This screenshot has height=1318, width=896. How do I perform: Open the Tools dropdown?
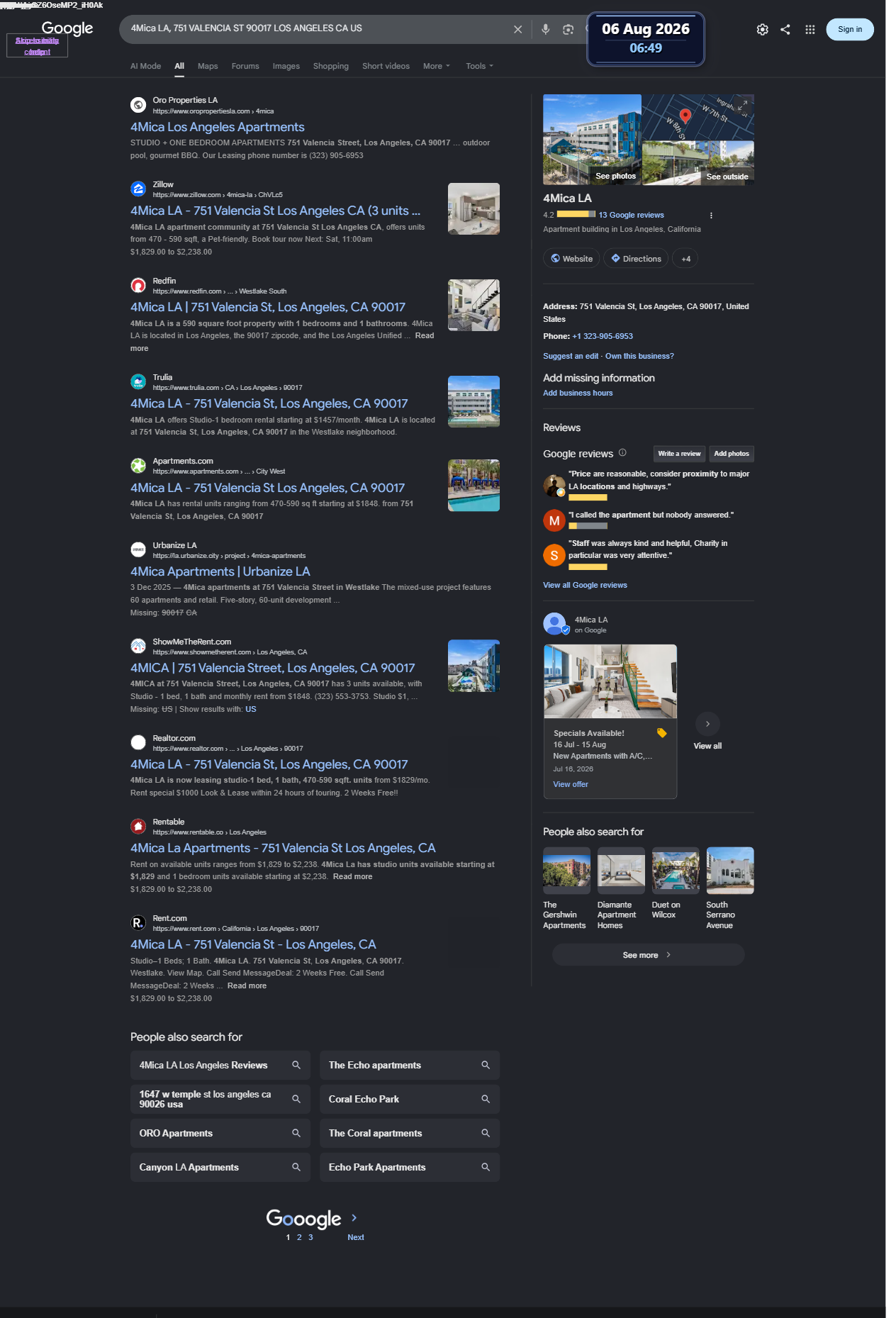(479, 66)
